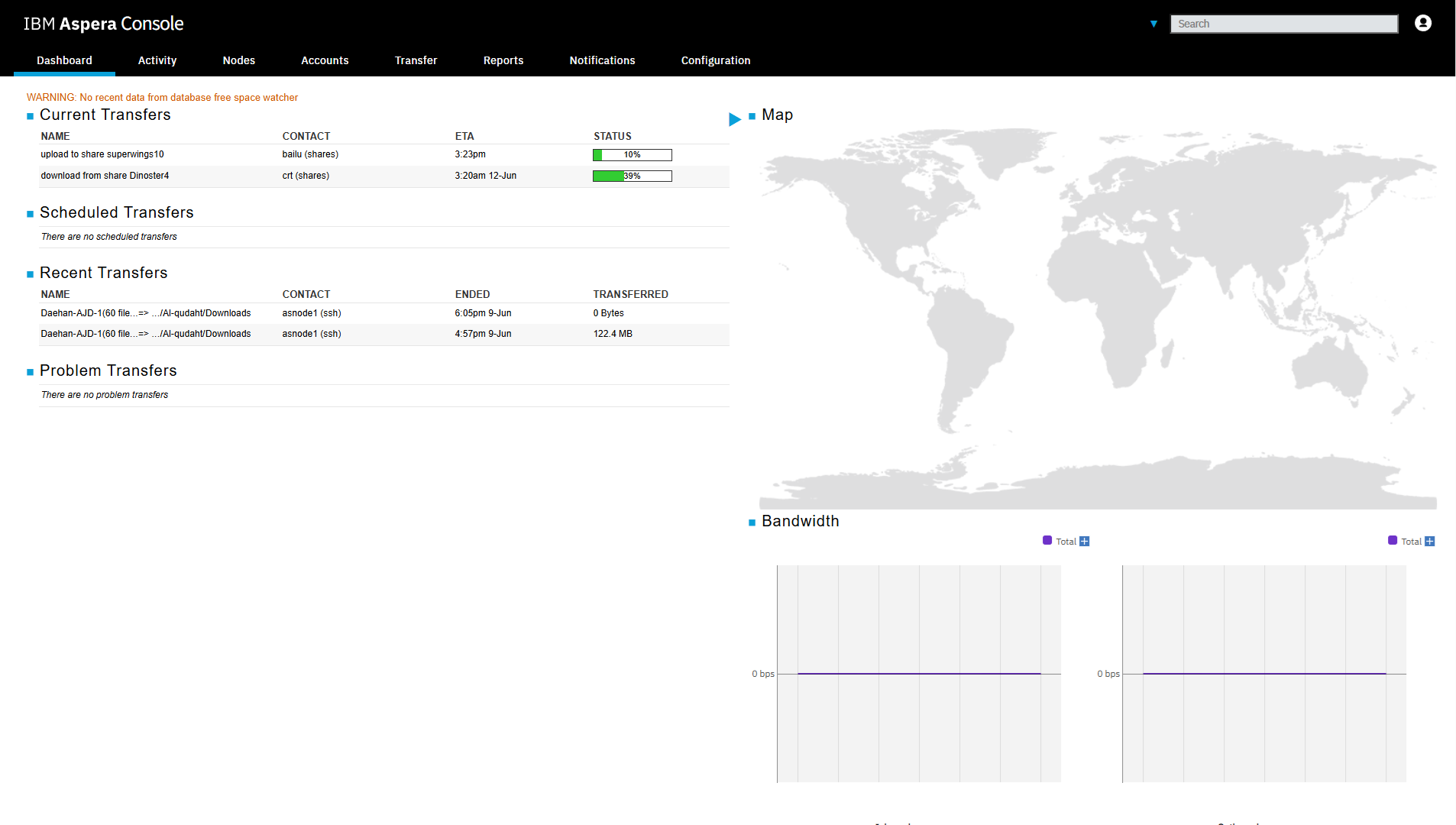
Task: Click the purple Total swatch of the second bandwidth chart
Action: point(1393,541)
